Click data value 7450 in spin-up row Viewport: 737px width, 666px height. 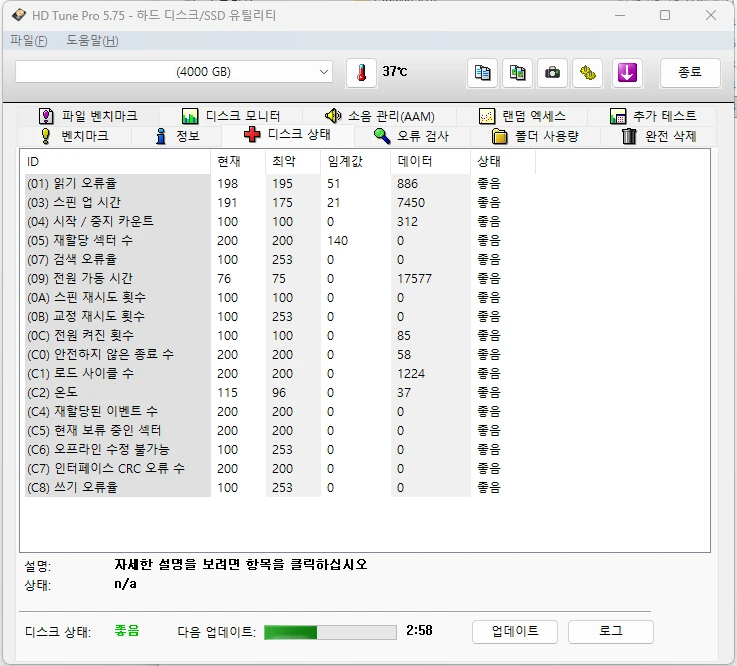pyautogui.click(x=411, y=203)
